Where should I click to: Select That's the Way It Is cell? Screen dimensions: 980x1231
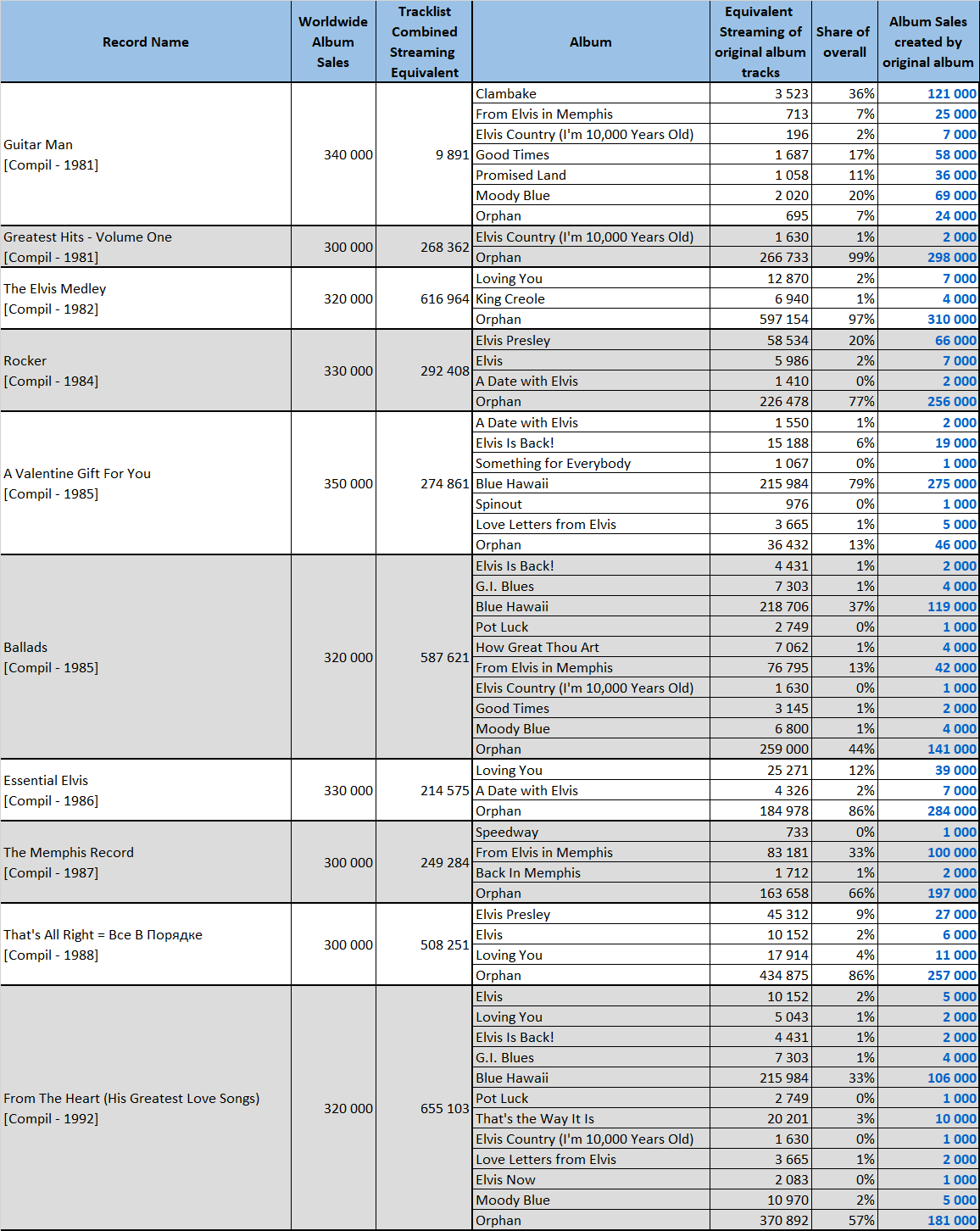coord(591,1118)
